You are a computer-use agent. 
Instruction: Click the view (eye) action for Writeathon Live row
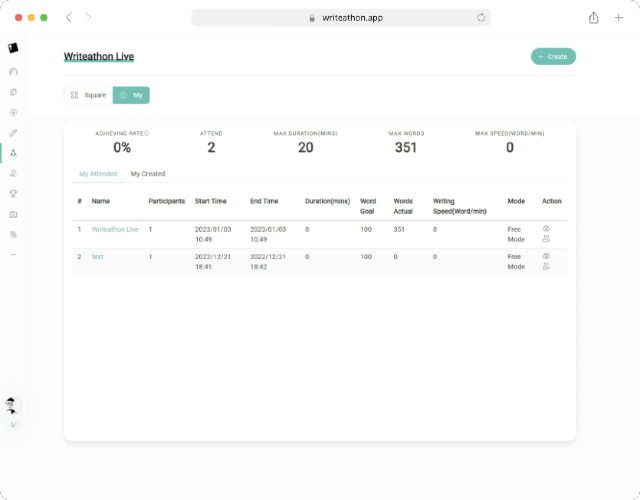pyautogui.click(x=546, y=229)
